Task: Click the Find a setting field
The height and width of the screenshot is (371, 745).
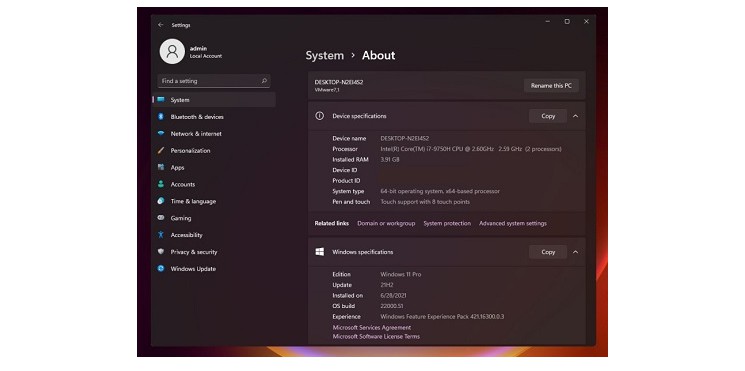Action: [214, 81]
